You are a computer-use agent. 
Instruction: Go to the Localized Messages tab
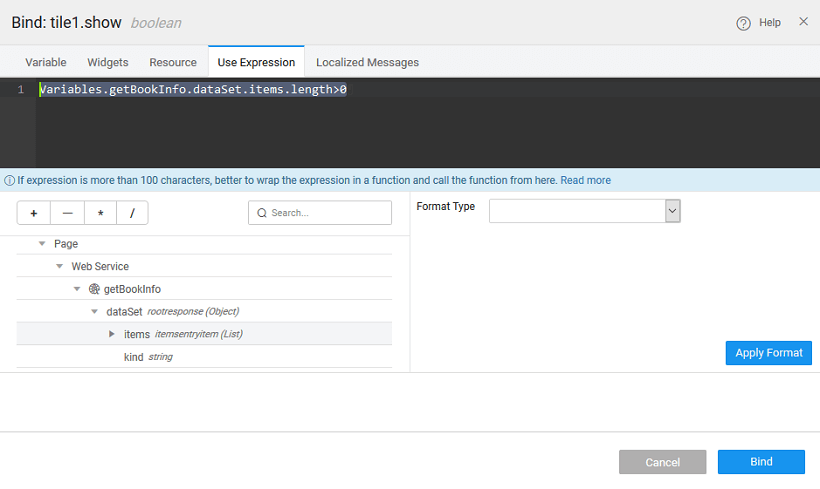[367, 62]
